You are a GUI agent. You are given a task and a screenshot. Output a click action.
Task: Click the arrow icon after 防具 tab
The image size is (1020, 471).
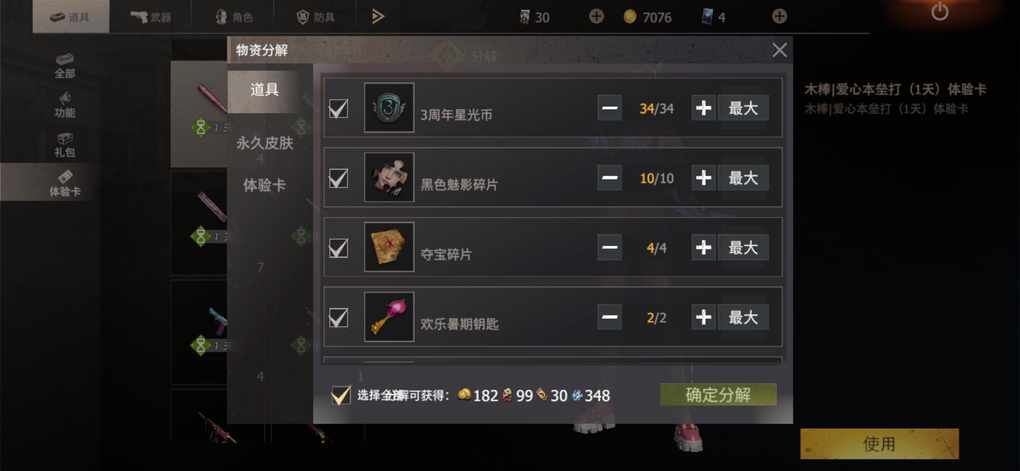pos(378,17)
